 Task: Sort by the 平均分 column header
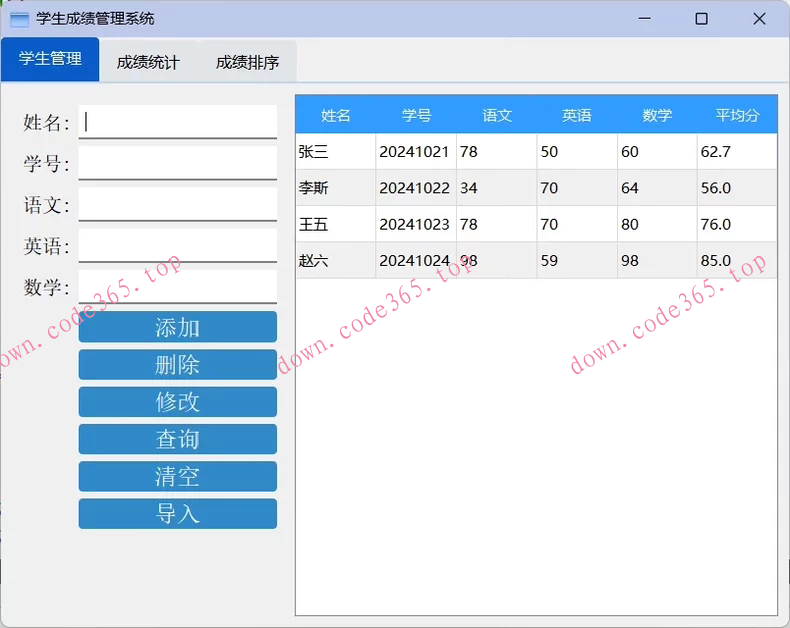tap(737, 115)
